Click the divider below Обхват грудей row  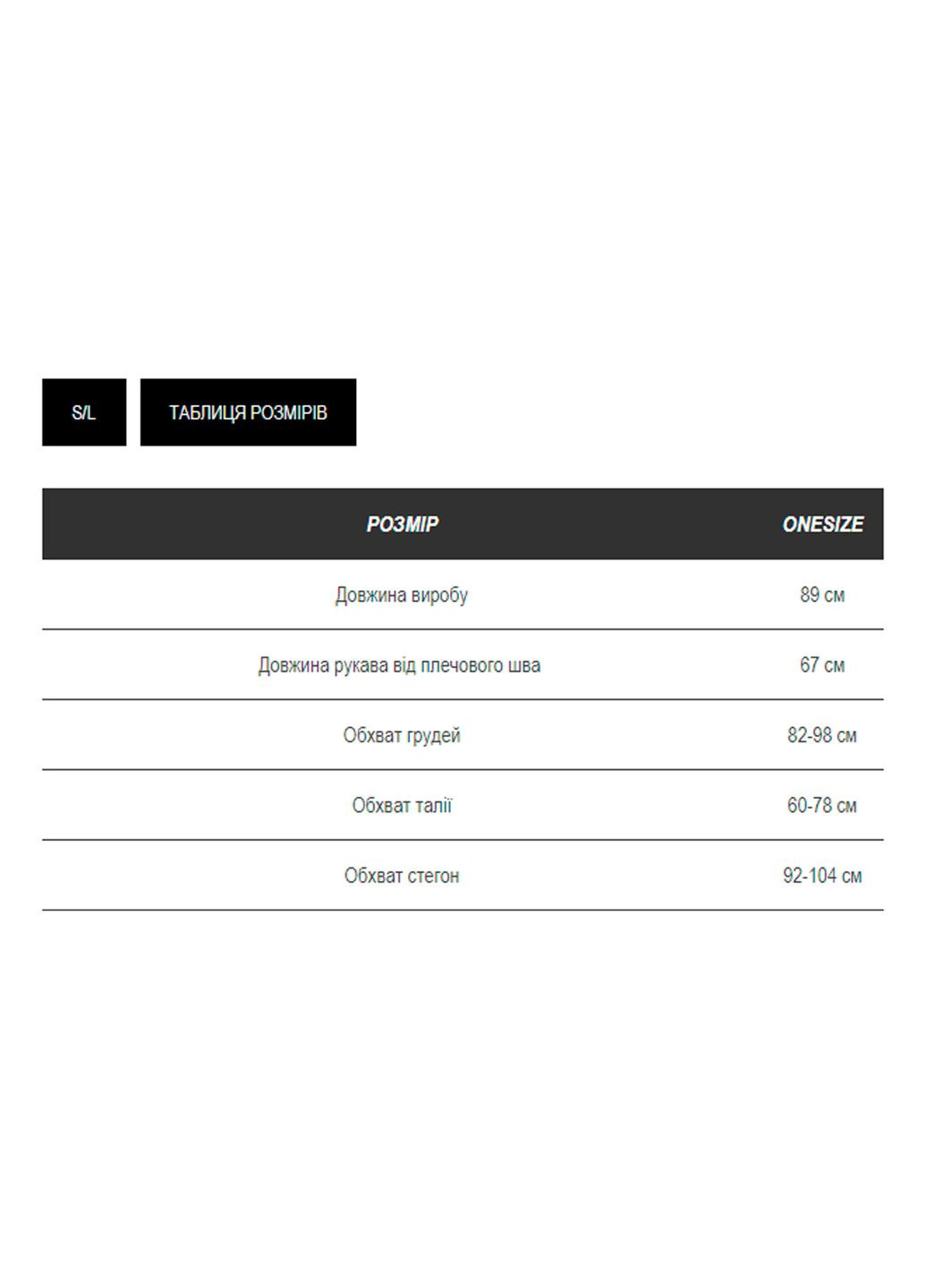pos(463,770)
